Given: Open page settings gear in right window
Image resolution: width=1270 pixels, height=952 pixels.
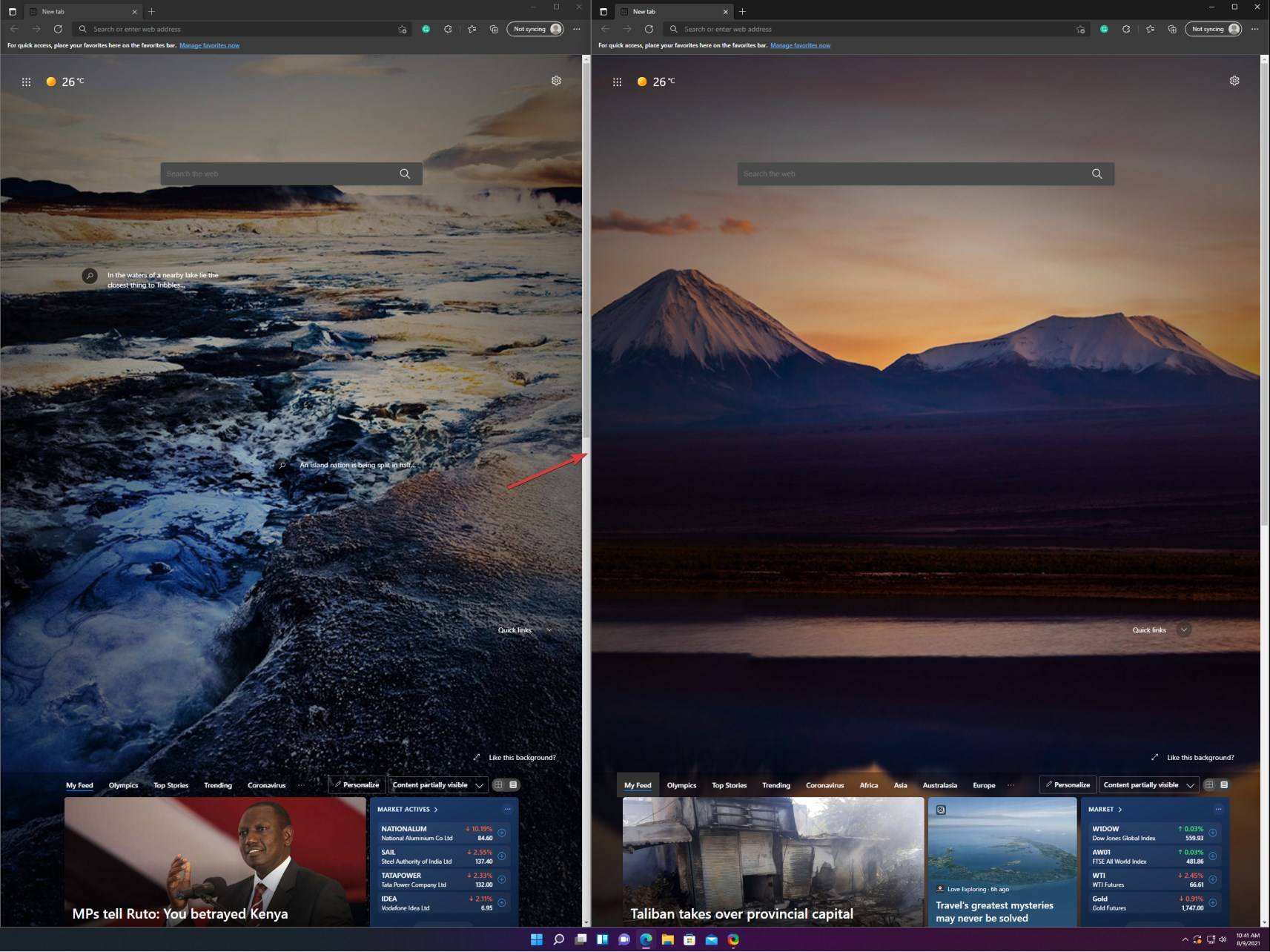Looking at the screenshot, I should 1234,81.
